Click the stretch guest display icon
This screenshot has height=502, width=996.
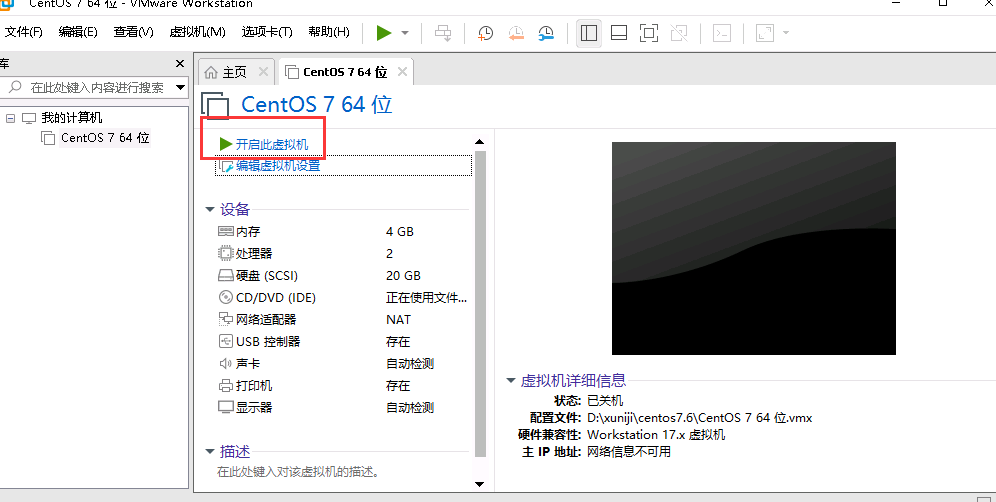(765, 33)
